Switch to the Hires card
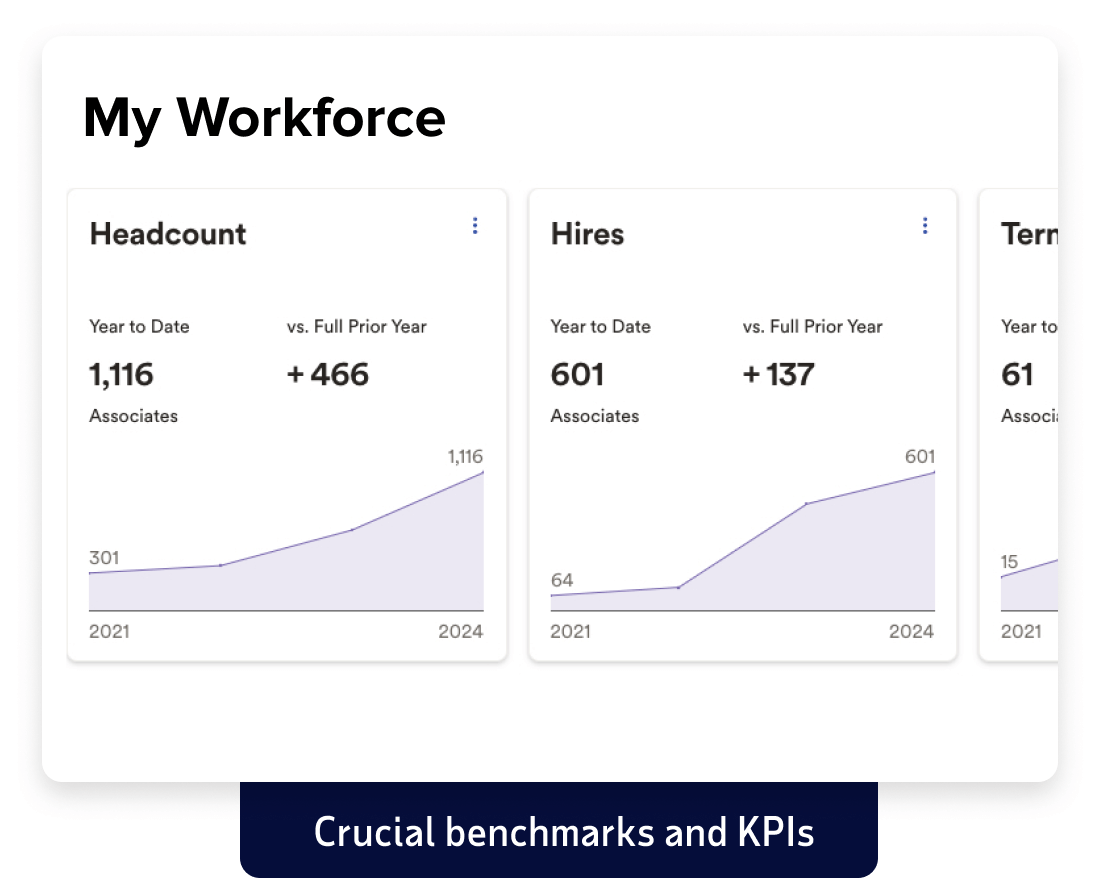Image resolution: width=1100 pixels, height=878 pixels. tap(742, 420)
